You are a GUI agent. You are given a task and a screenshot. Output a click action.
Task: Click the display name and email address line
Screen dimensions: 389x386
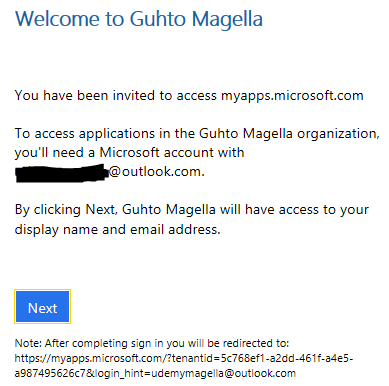(117, 229)
